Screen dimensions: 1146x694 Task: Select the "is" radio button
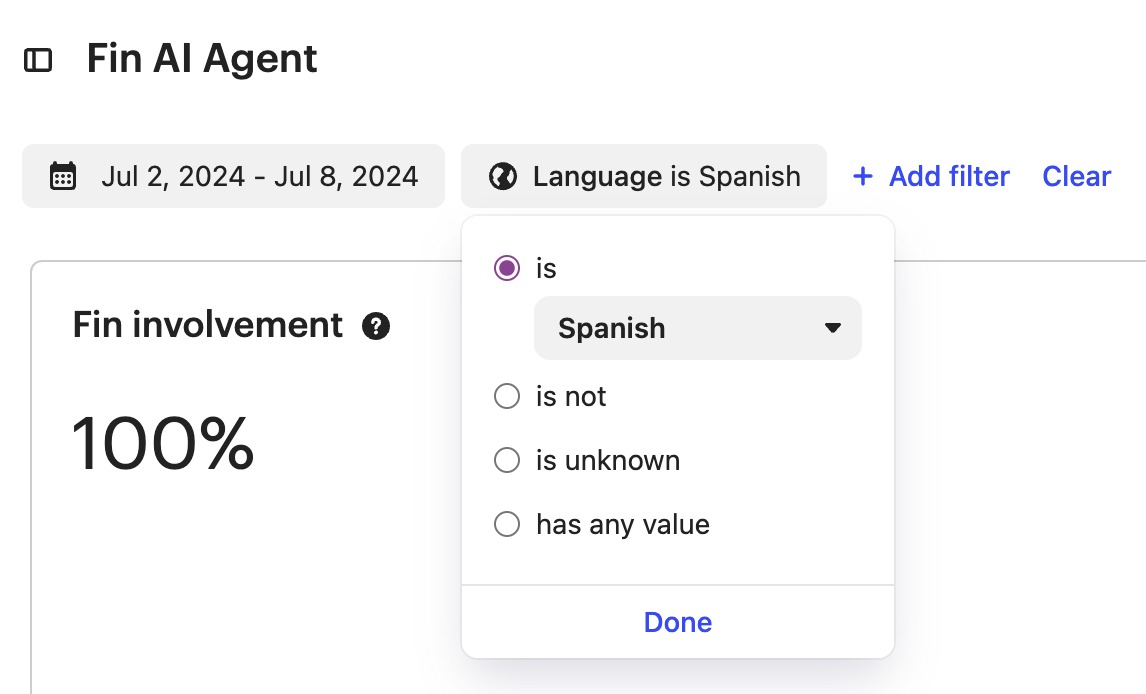506,268
